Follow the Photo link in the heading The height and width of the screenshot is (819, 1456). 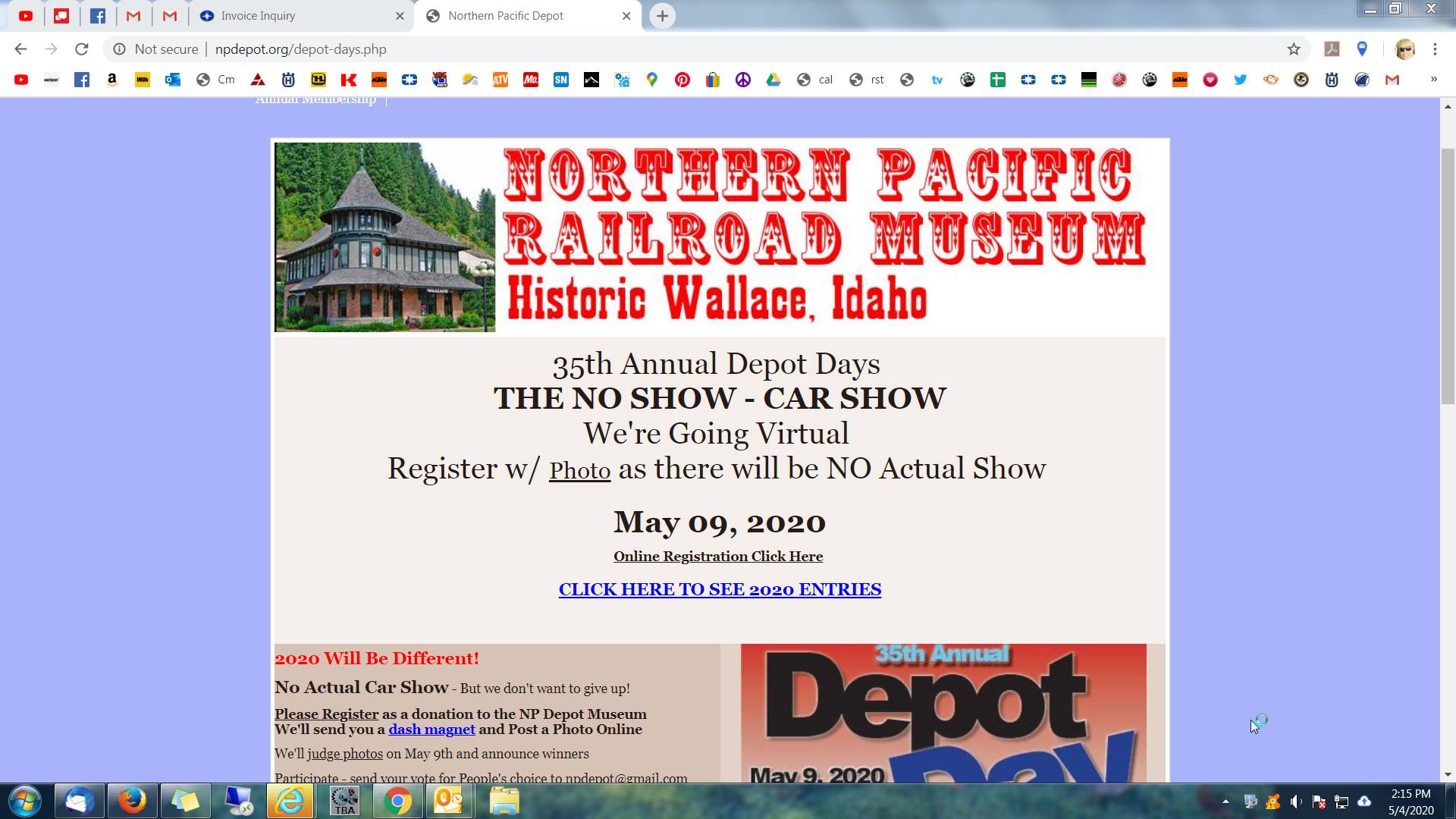pos(580,470)
